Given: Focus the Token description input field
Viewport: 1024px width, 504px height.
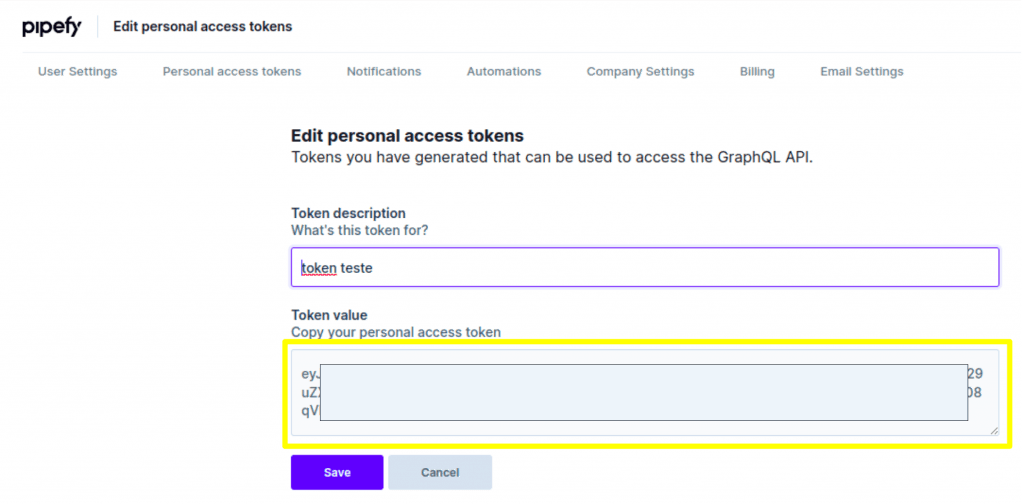Looking at the screenshot, I should click(x=645, y=268).
